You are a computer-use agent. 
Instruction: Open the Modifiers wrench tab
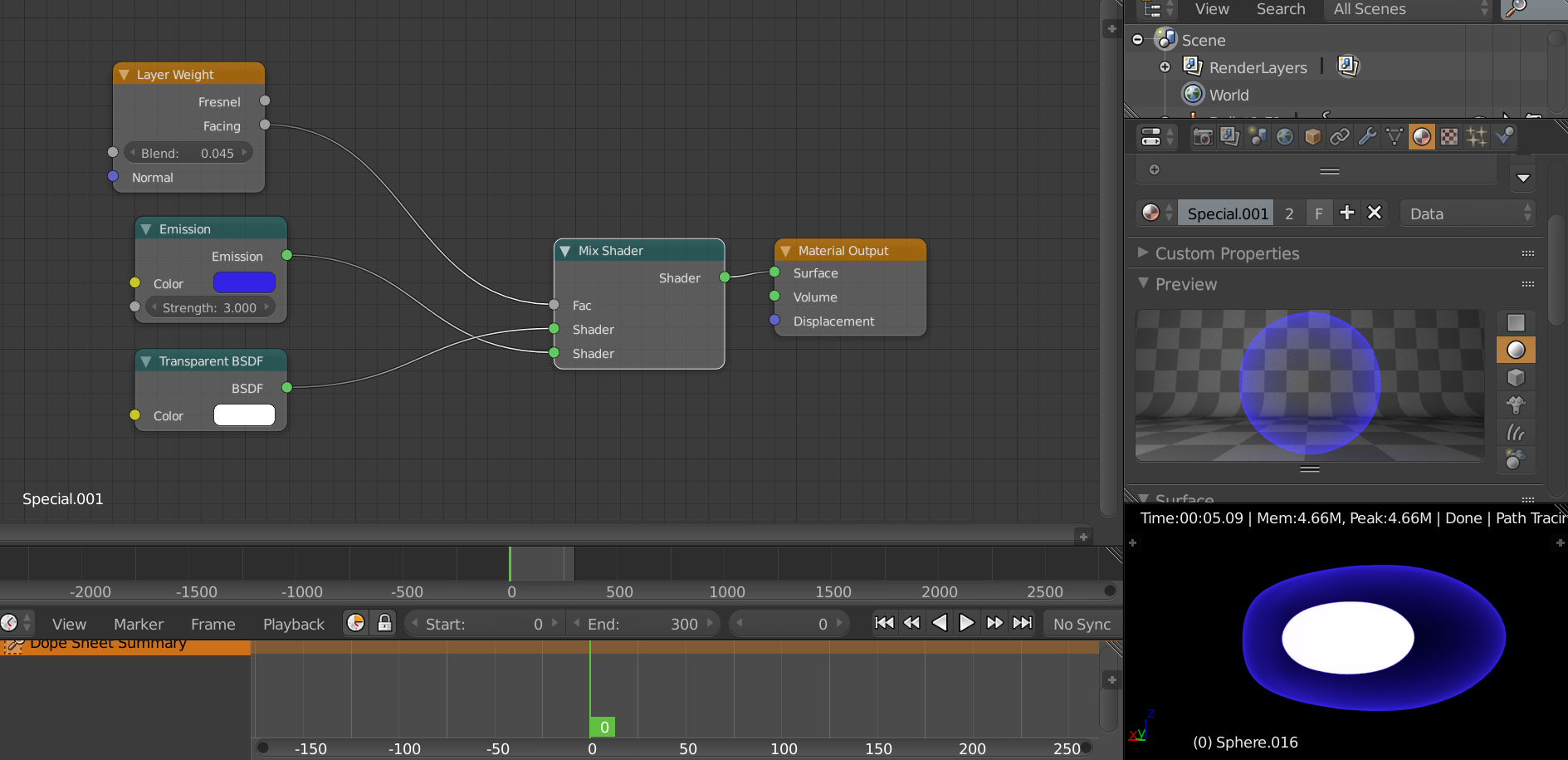click(1367, 137)
